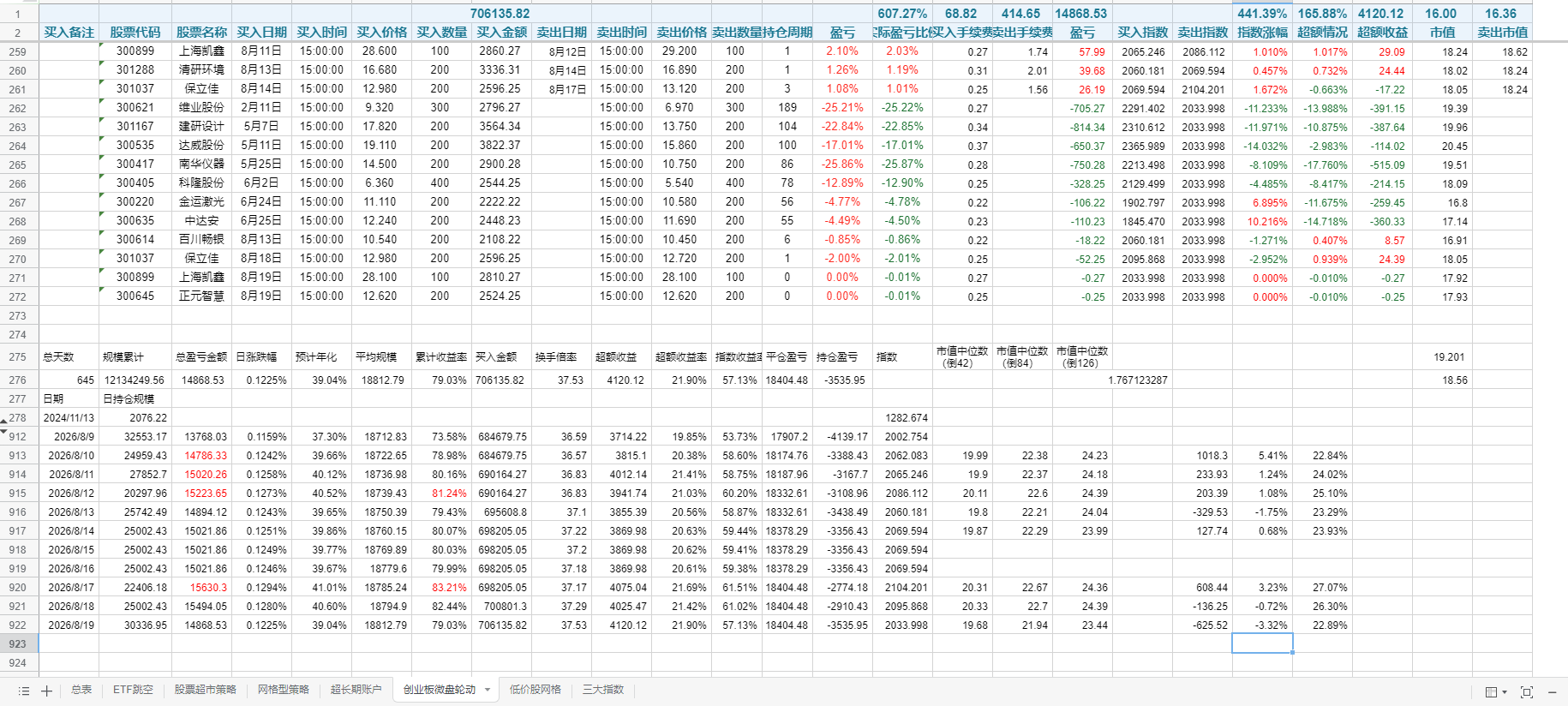Select the 441.39% cell in row 1
The height and width of the screenshot is (706, 1568).
(1263, 14)
